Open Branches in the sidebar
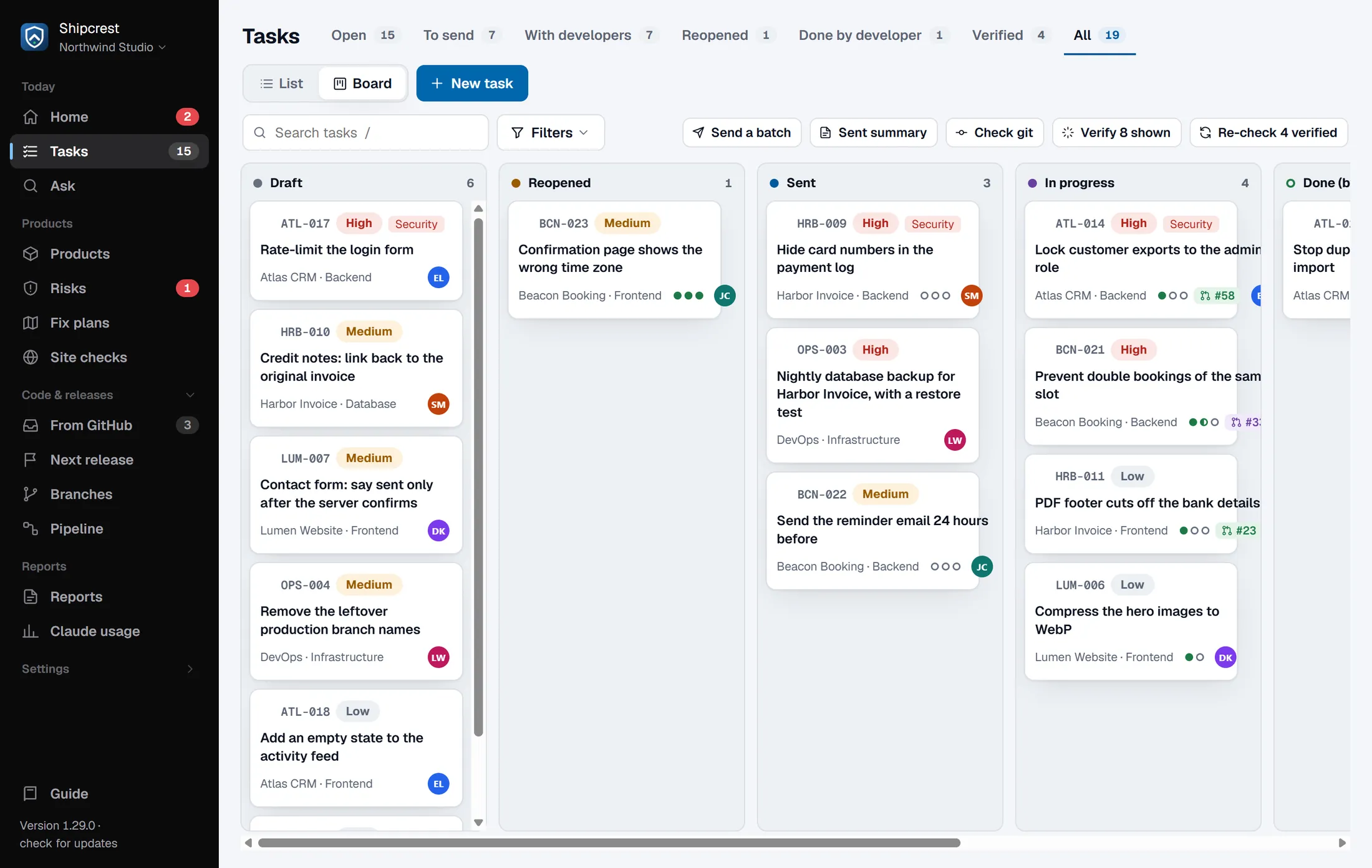Screen dimensions: 1372x868 109,494
